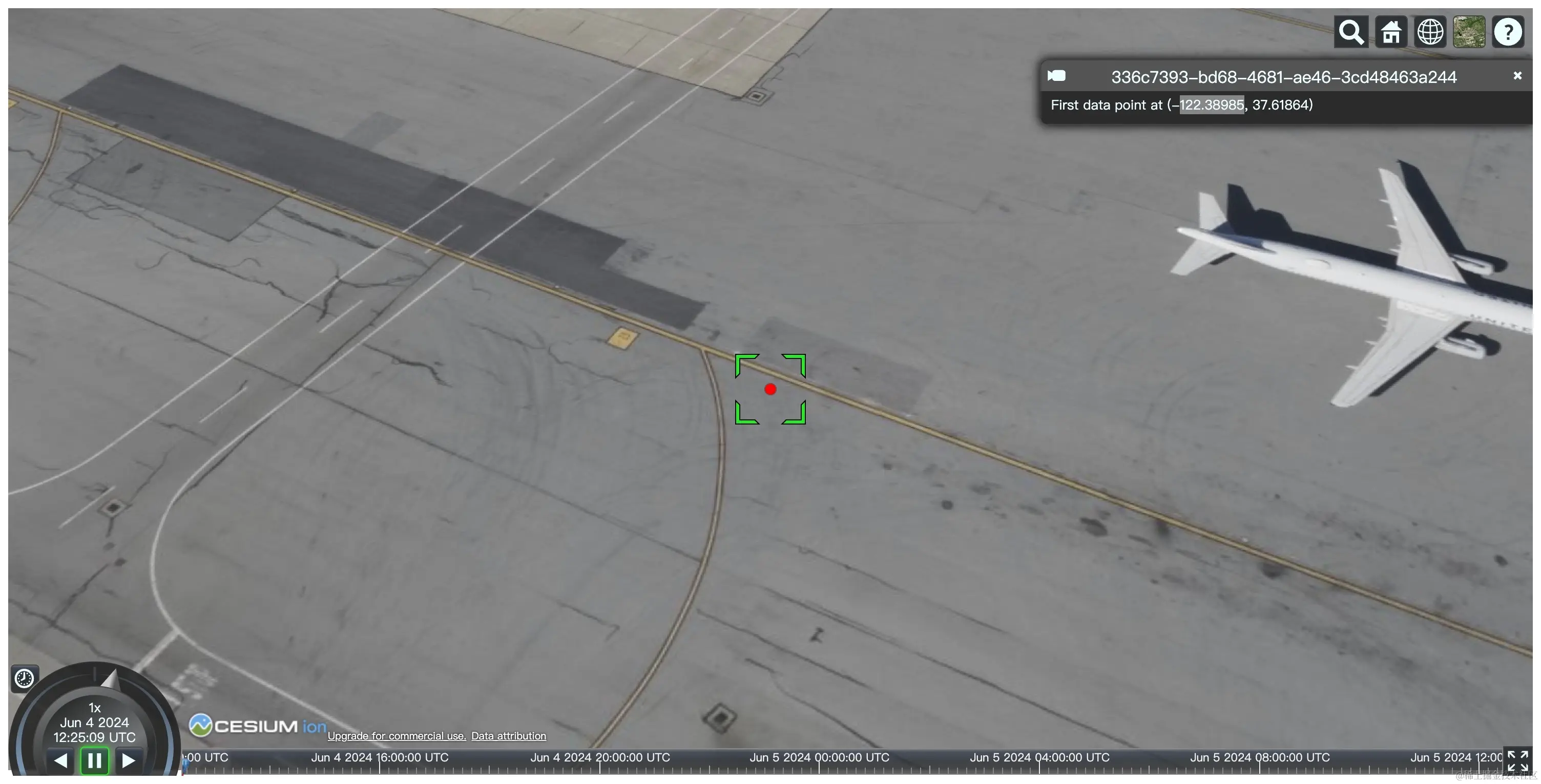Open Upgrade for commercial use link
Screen dimensions: 1541x784
point(397,736)
